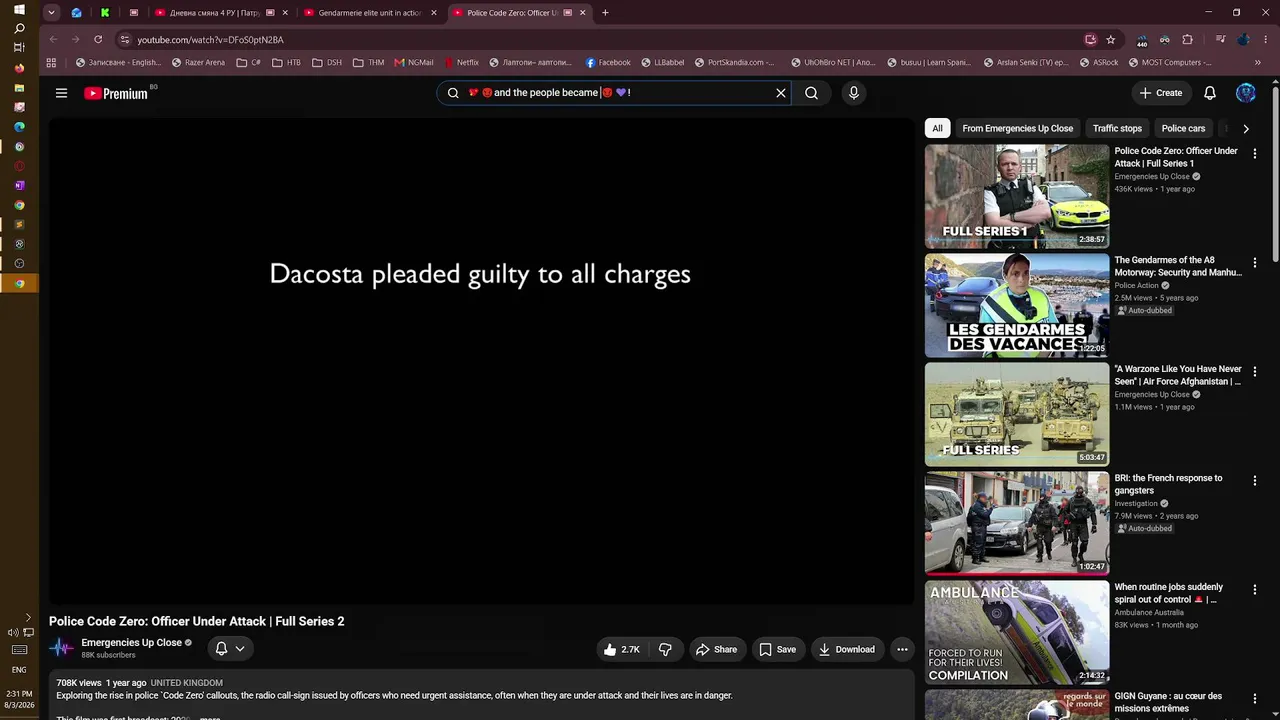Select the Police cars chip
Screen dimensions: 1280x720
pyautogui.click(x=1183, y=128)
